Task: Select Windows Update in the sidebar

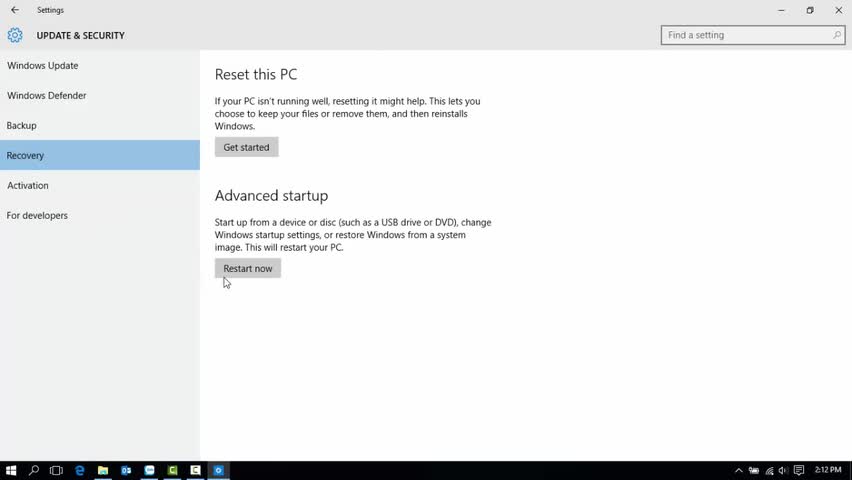Action: pos(100,65)
